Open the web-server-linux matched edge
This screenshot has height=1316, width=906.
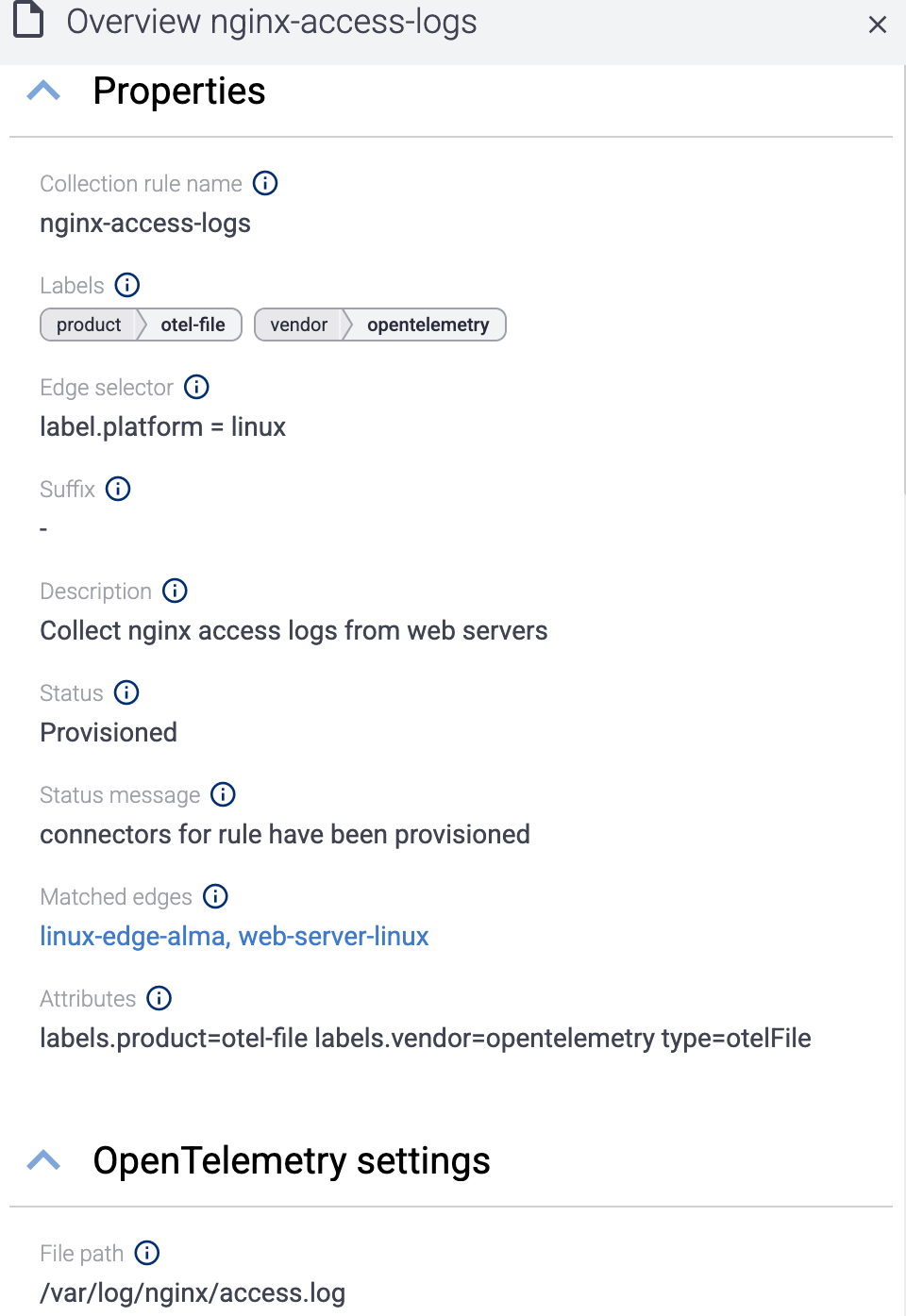tap(333, 936)
